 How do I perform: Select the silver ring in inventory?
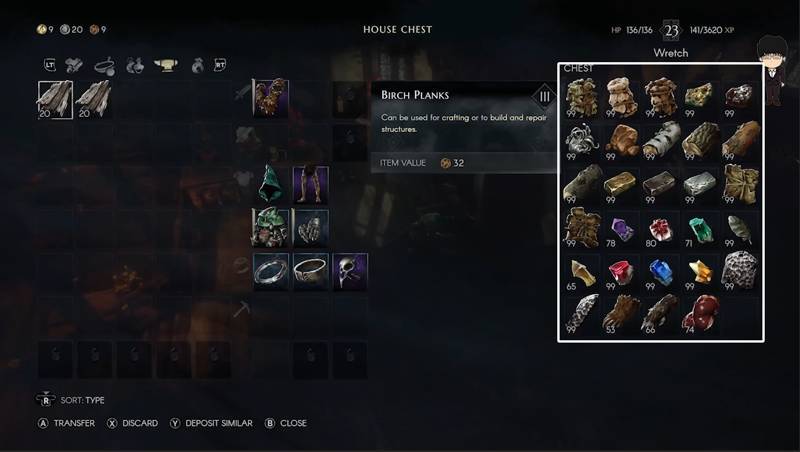pyautogui.click(x=270, y=272)
